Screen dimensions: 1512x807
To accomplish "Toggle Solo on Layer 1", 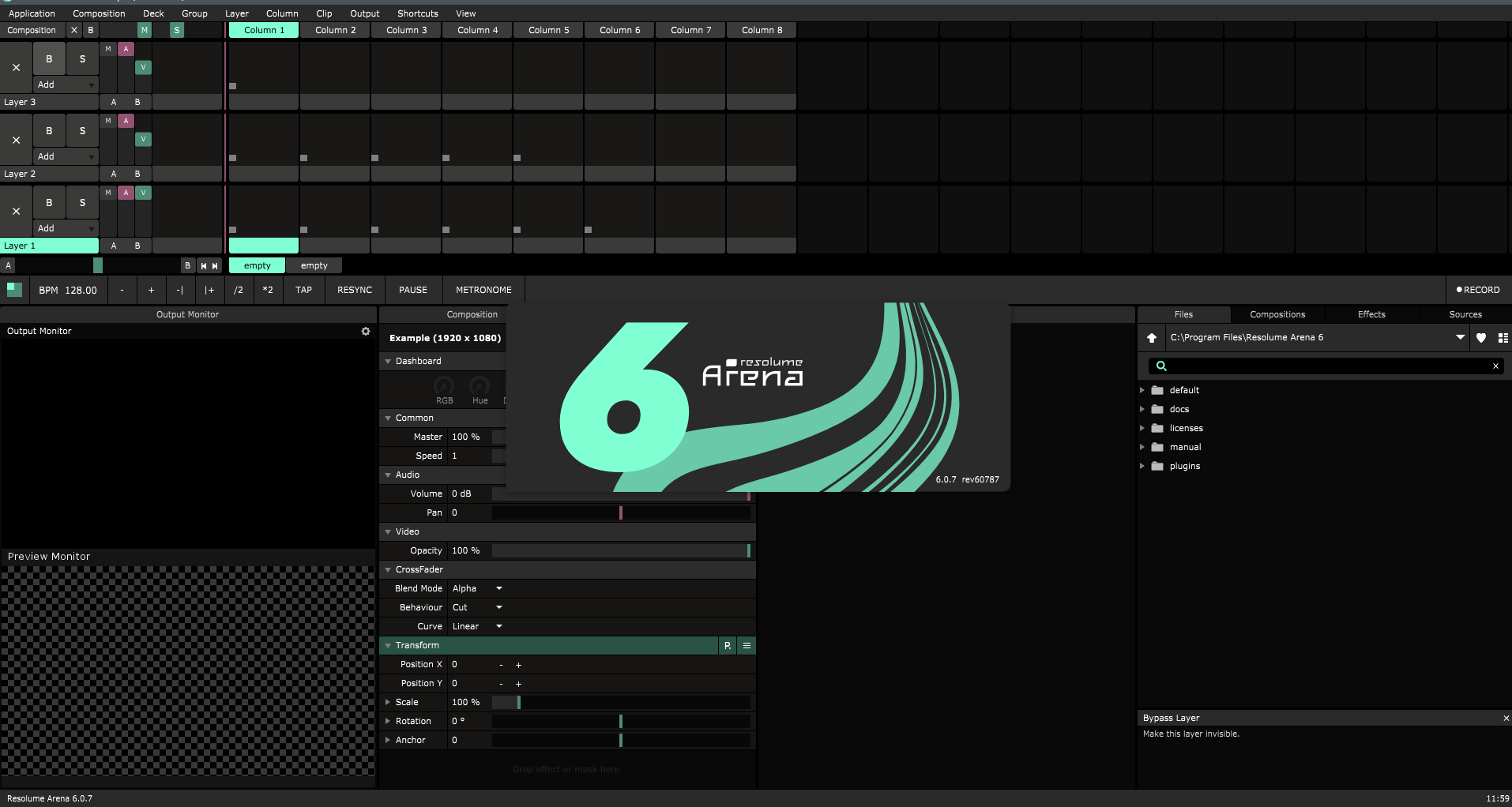I will pyautogui.click(x=82, y=203).
